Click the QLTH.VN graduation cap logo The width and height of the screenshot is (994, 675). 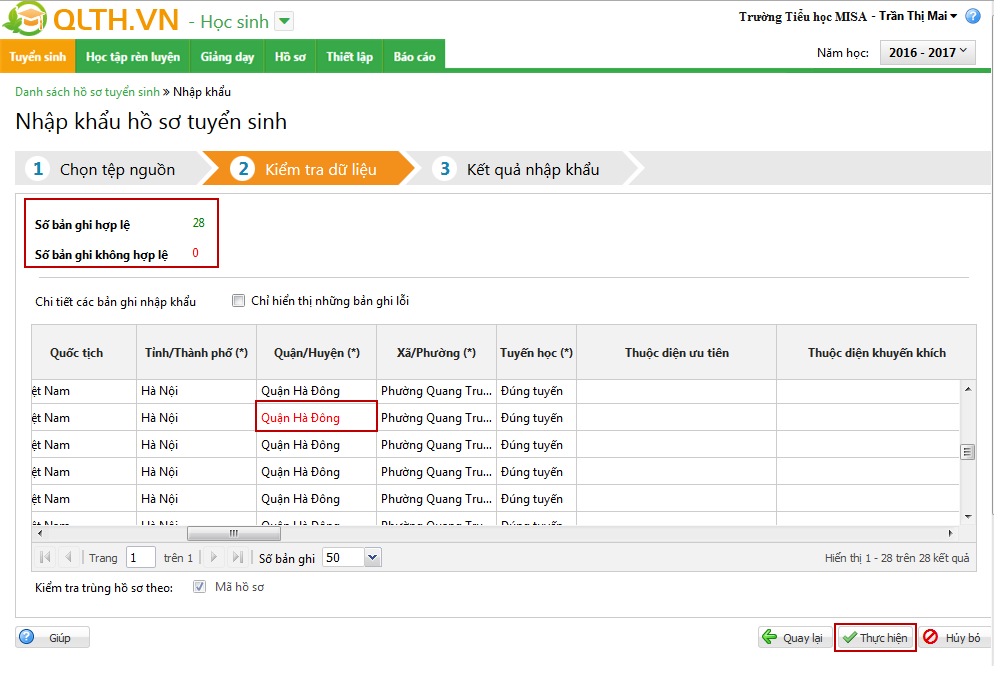coord(25,18)
